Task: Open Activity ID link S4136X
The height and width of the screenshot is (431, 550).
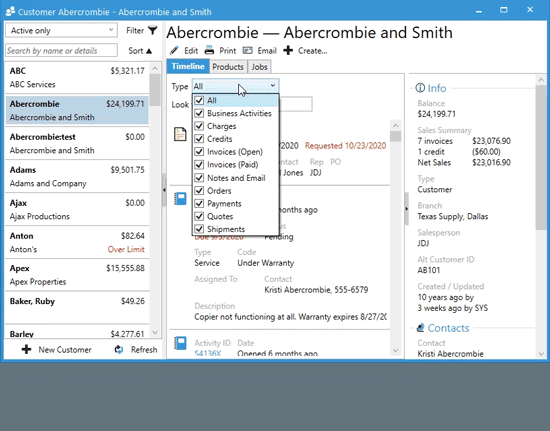Action: point(208,353)
